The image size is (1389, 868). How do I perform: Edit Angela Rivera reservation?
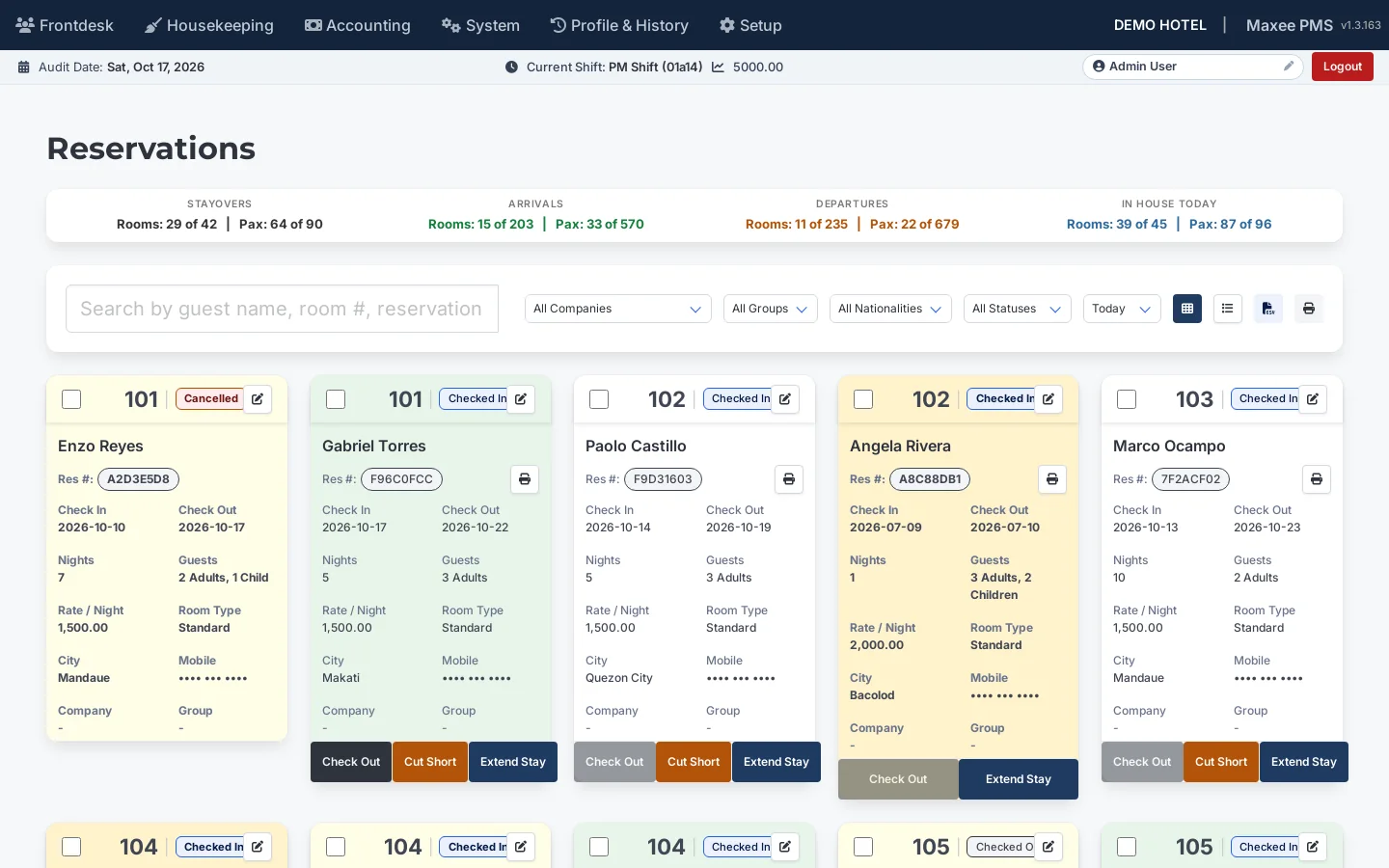1049,399
